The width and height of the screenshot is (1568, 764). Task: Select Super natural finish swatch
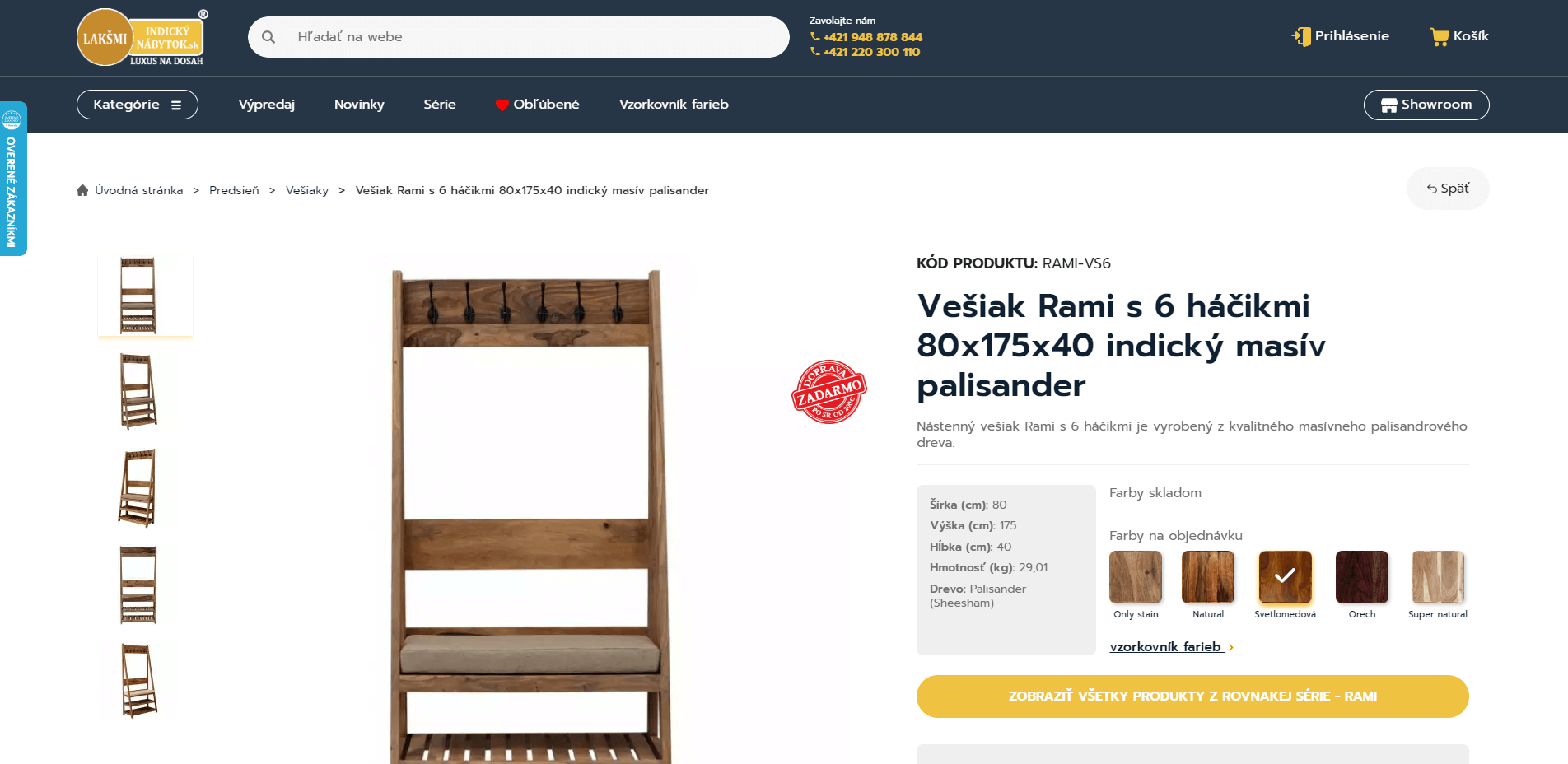[1438, 577]
